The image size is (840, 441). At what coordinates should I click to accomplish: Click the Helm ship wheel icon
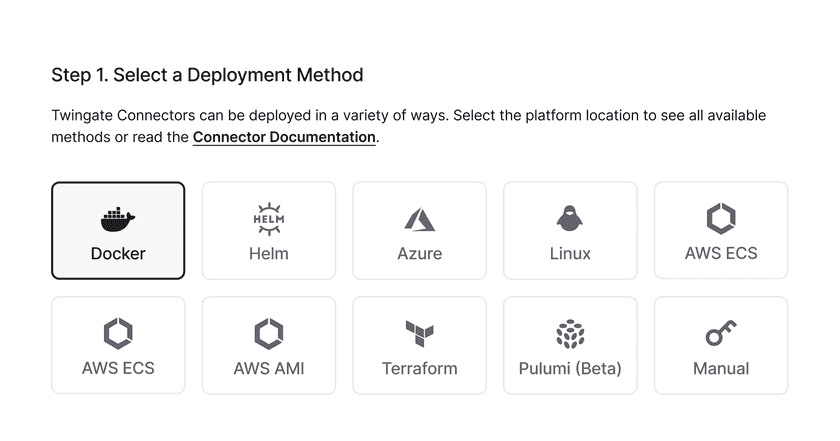269,217
